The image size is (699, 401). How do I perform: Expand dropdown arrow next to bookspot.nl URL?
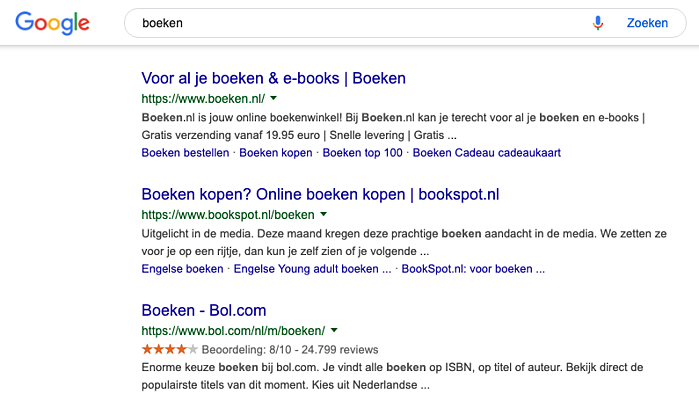(324, 215)
